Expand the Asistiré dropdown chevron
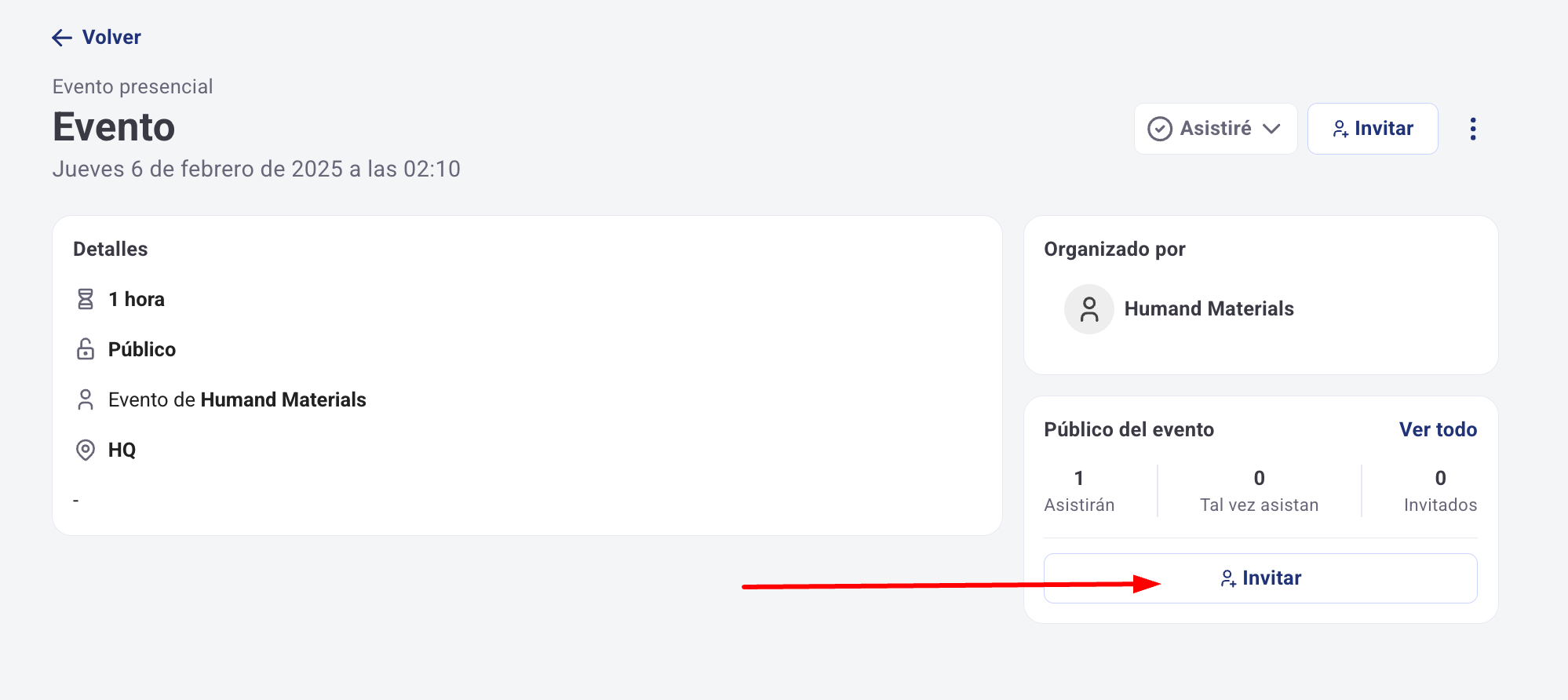Screen dimensions: 1568x700 1272,129
